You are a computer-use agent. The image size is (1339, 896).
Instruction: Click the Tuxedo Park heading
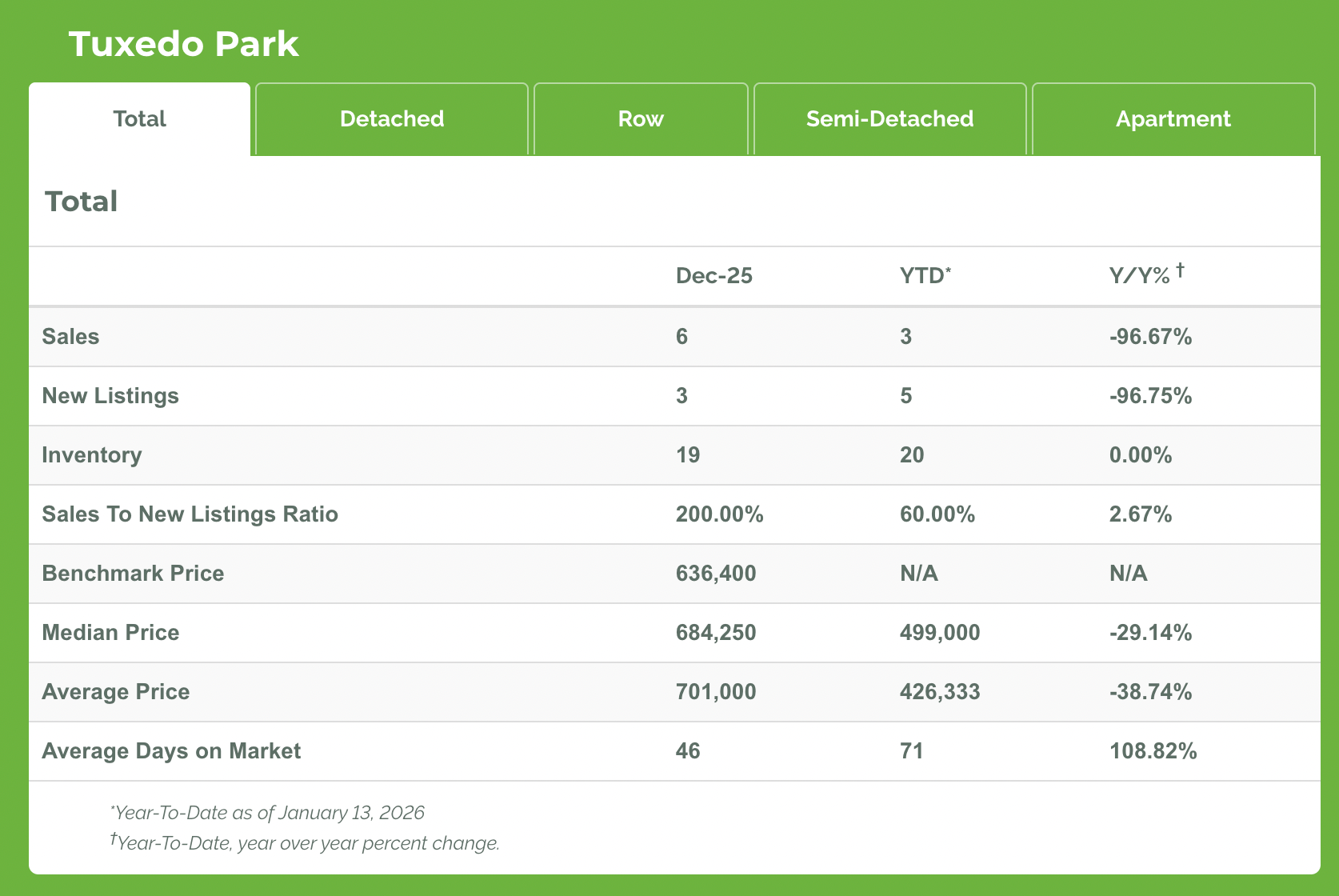tap(183, 44)
